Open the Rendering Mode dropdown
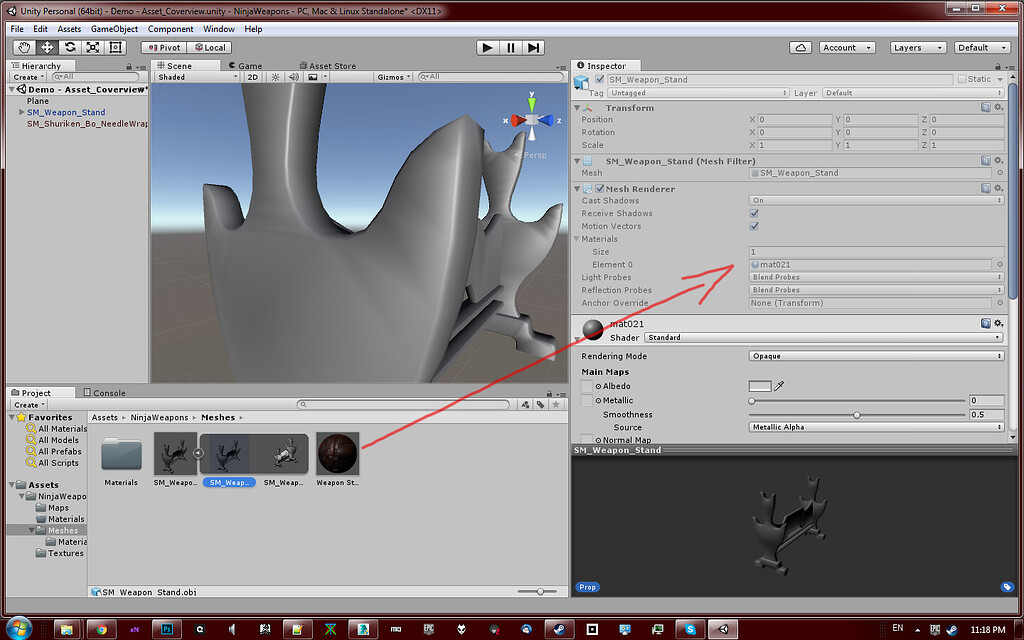 coord(875,355)
